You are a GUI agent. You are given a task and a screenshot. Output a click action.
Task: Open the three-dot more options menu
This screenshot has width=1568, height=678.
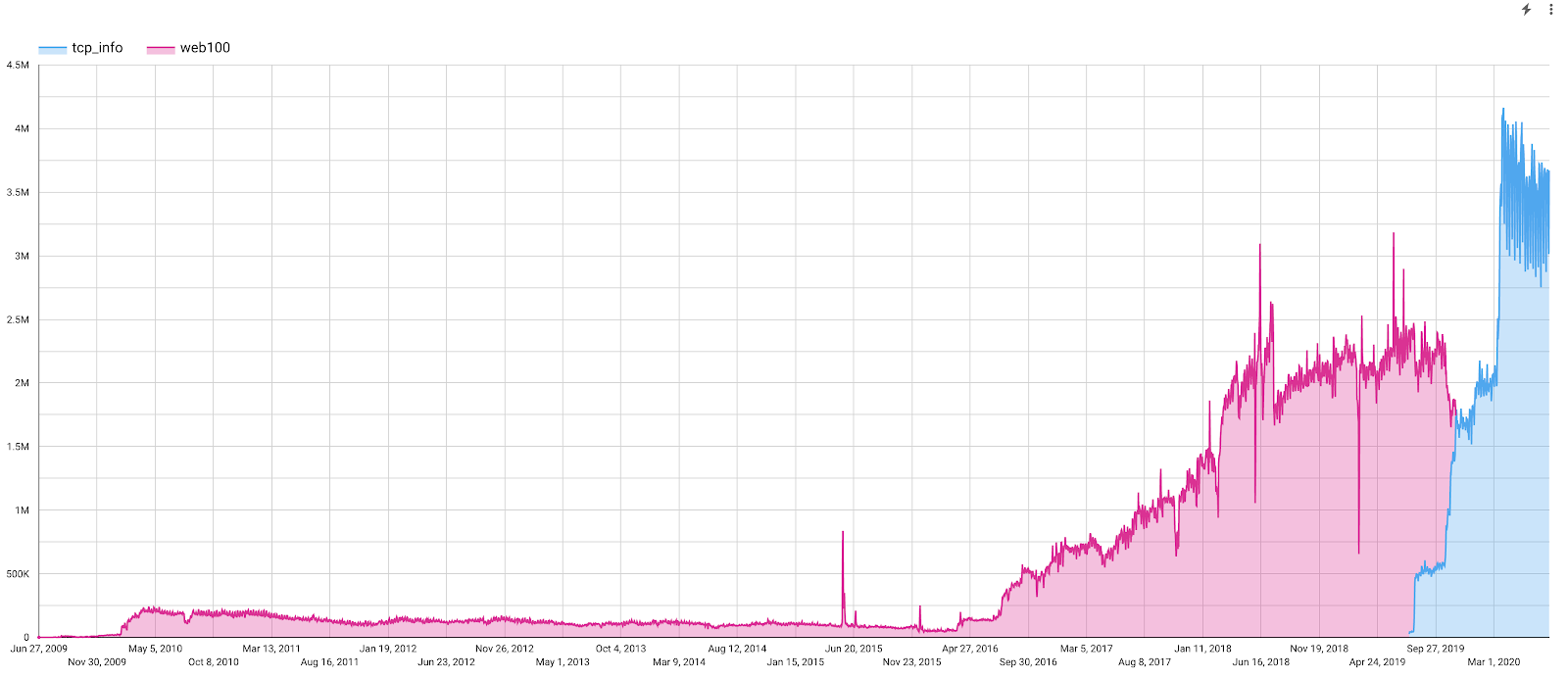[x=1550, y=10]
